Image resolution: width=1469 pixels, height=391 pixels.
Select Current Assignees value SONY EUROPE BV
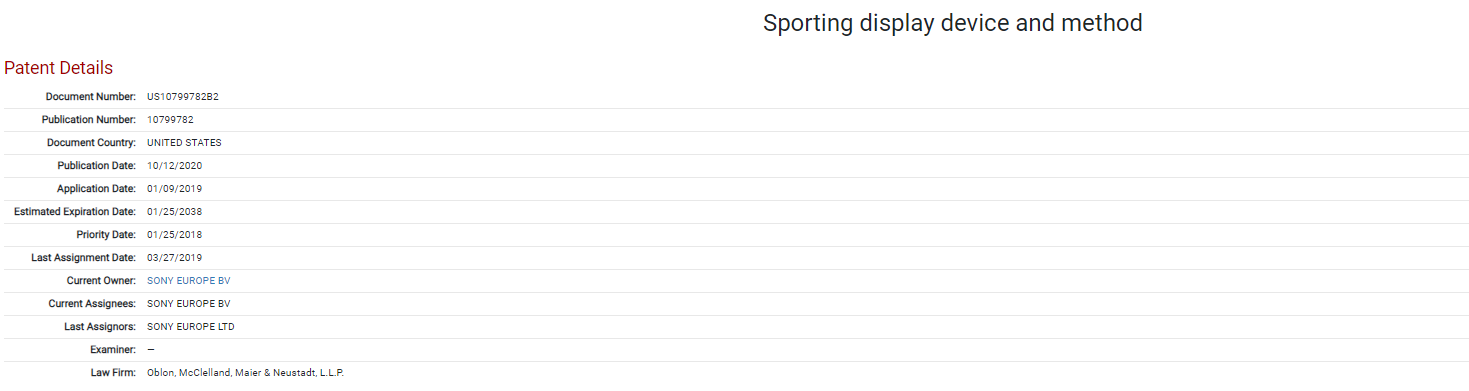(x=188, y=304)
